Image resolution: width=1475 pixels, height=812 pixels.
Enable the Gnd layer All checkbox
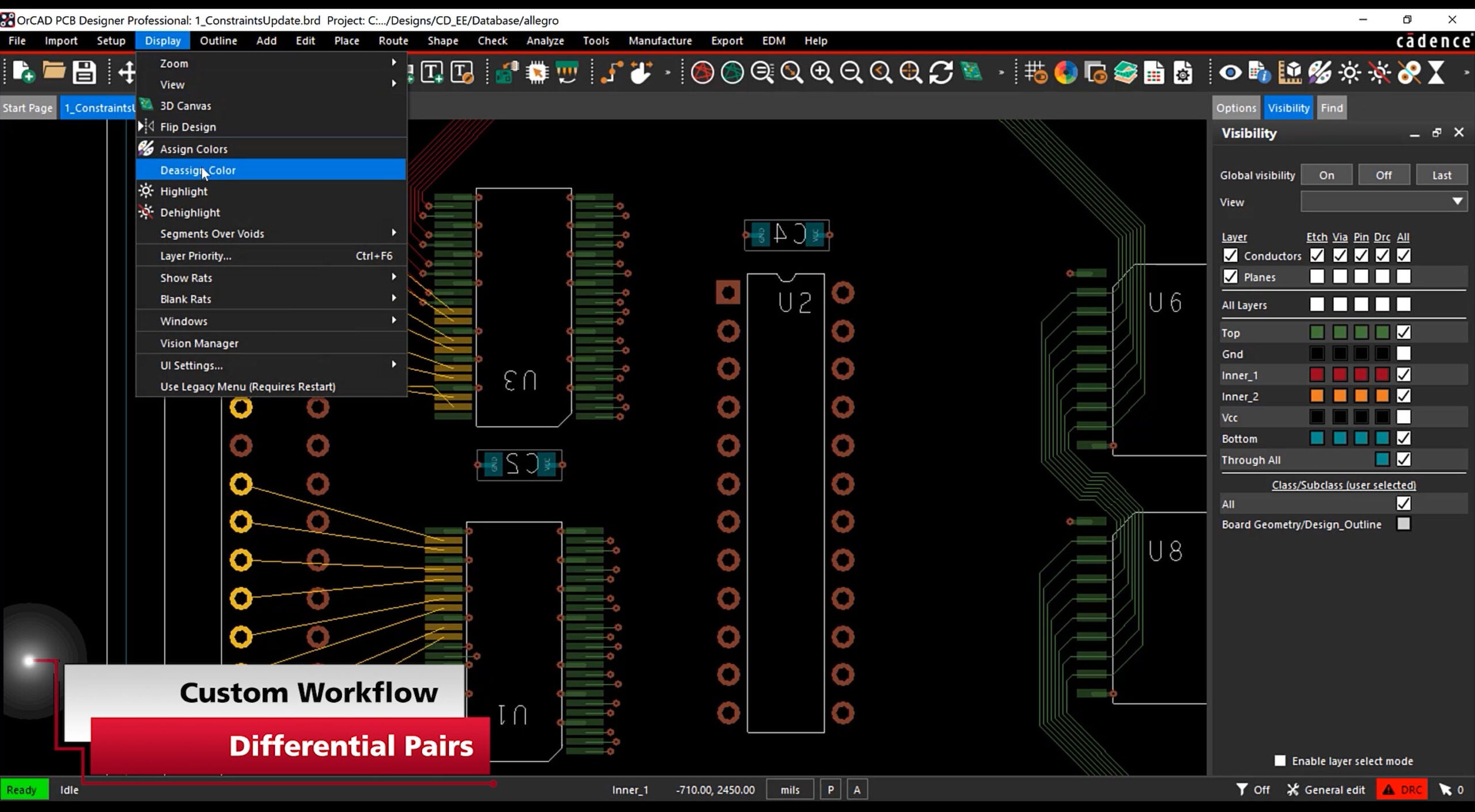1404,353
